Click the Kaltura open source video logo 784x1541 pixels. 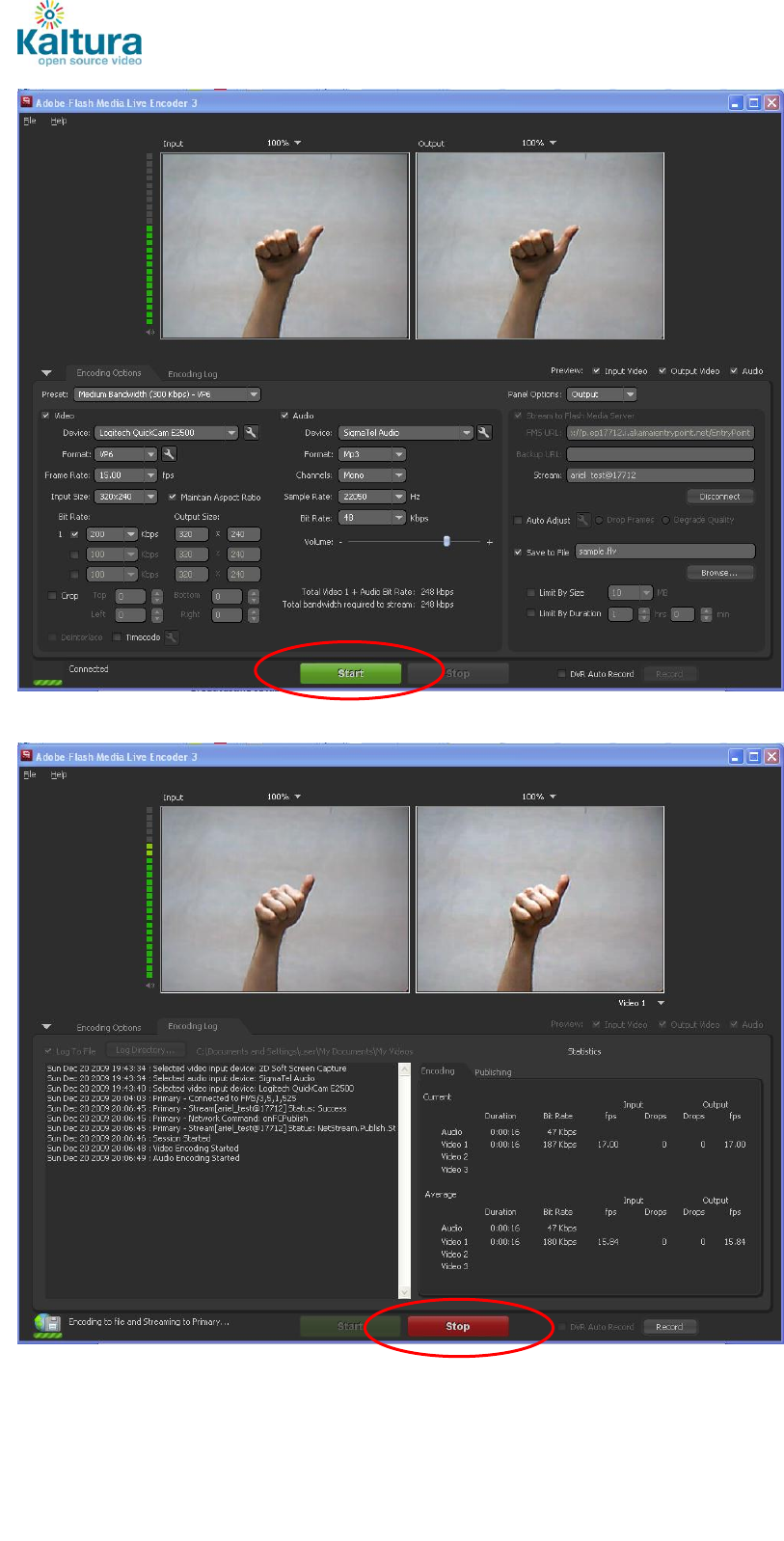tap(80, 35)
